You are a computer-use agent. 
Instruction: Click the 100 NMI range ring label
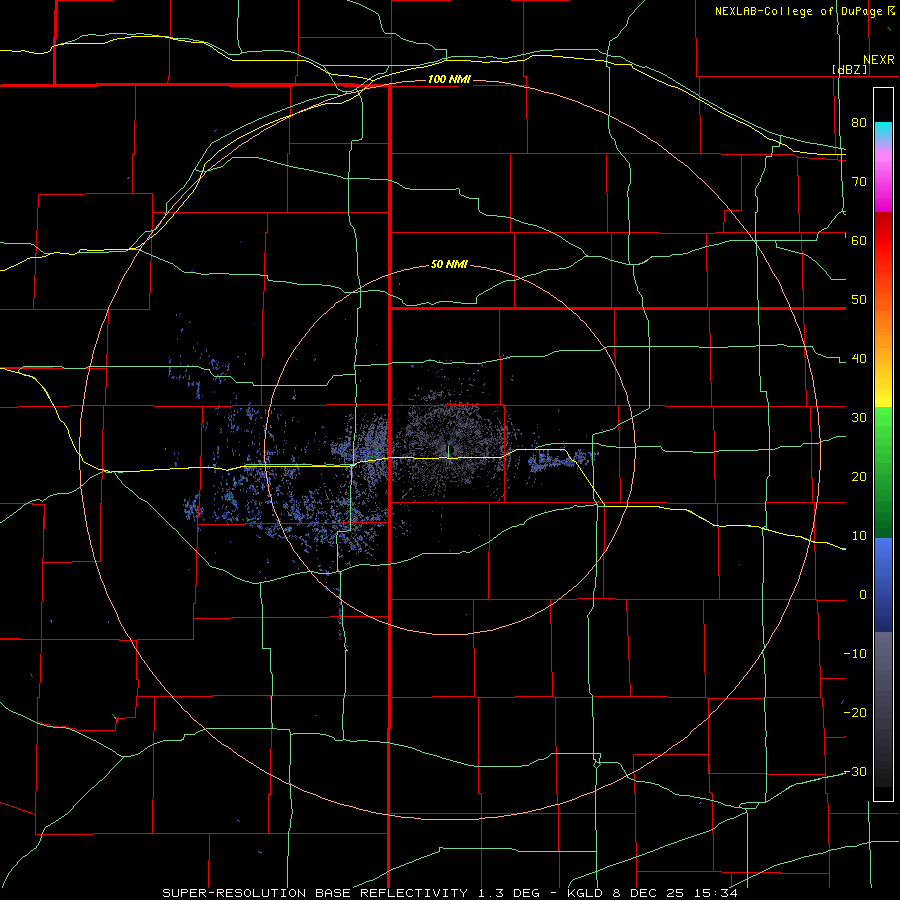coord(449,79)
